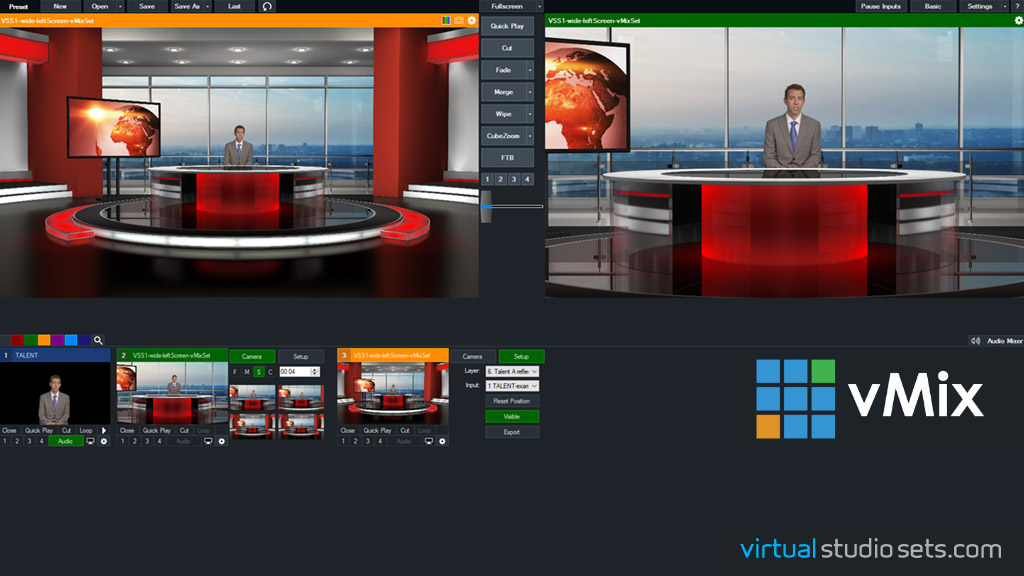Click the play arrow on TALENT input
Image resolution: width=1024 pixels, height=576 pixels.
coord(104,430)
